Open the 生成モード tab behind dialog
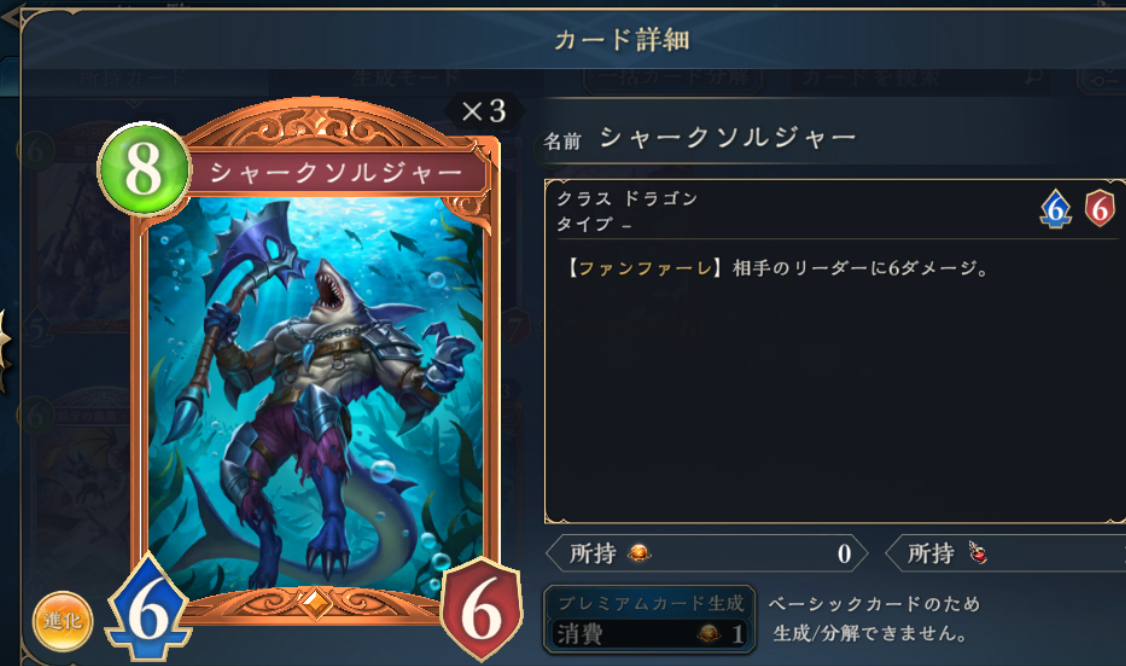 coord(406,77)
